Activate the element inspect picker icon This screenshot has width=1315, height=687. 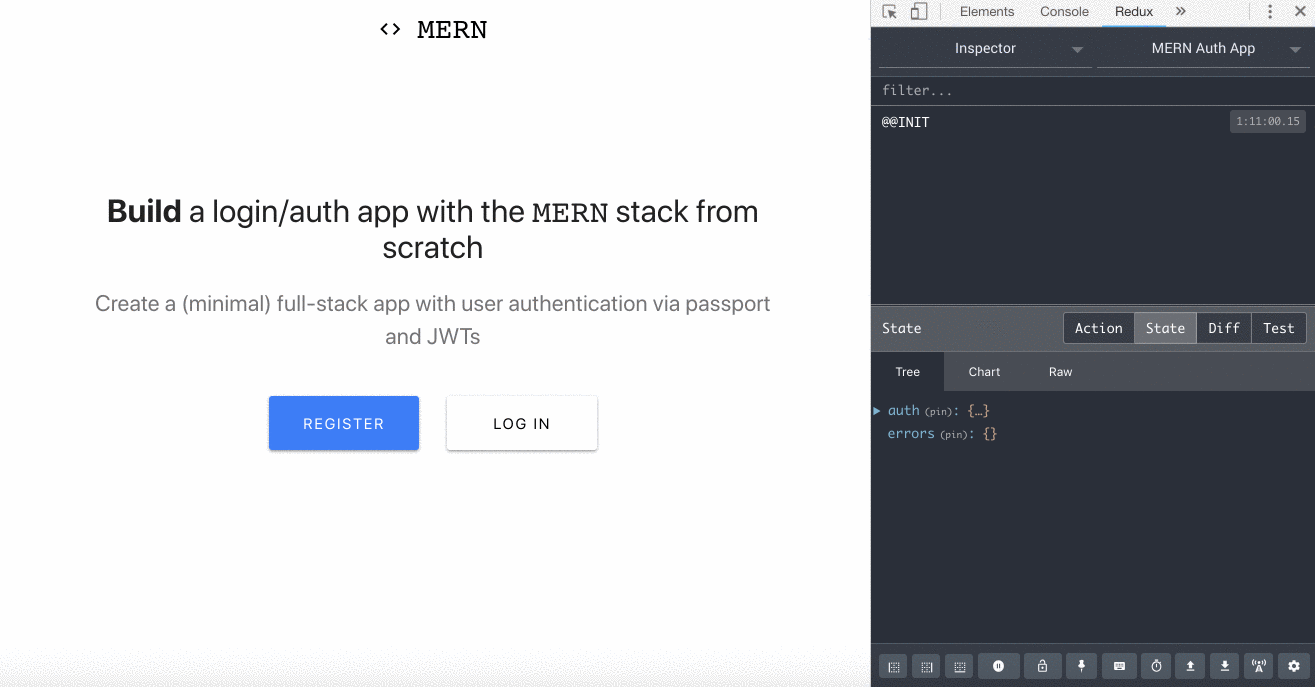[x=889, y=12]
